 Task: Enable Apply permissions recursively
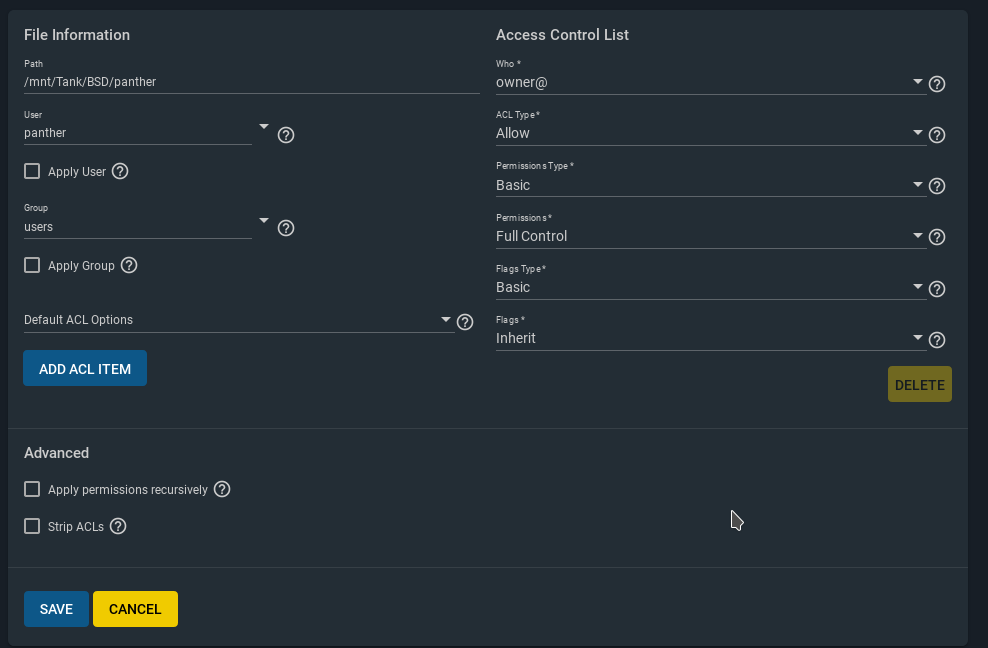(x=32, y=489)
